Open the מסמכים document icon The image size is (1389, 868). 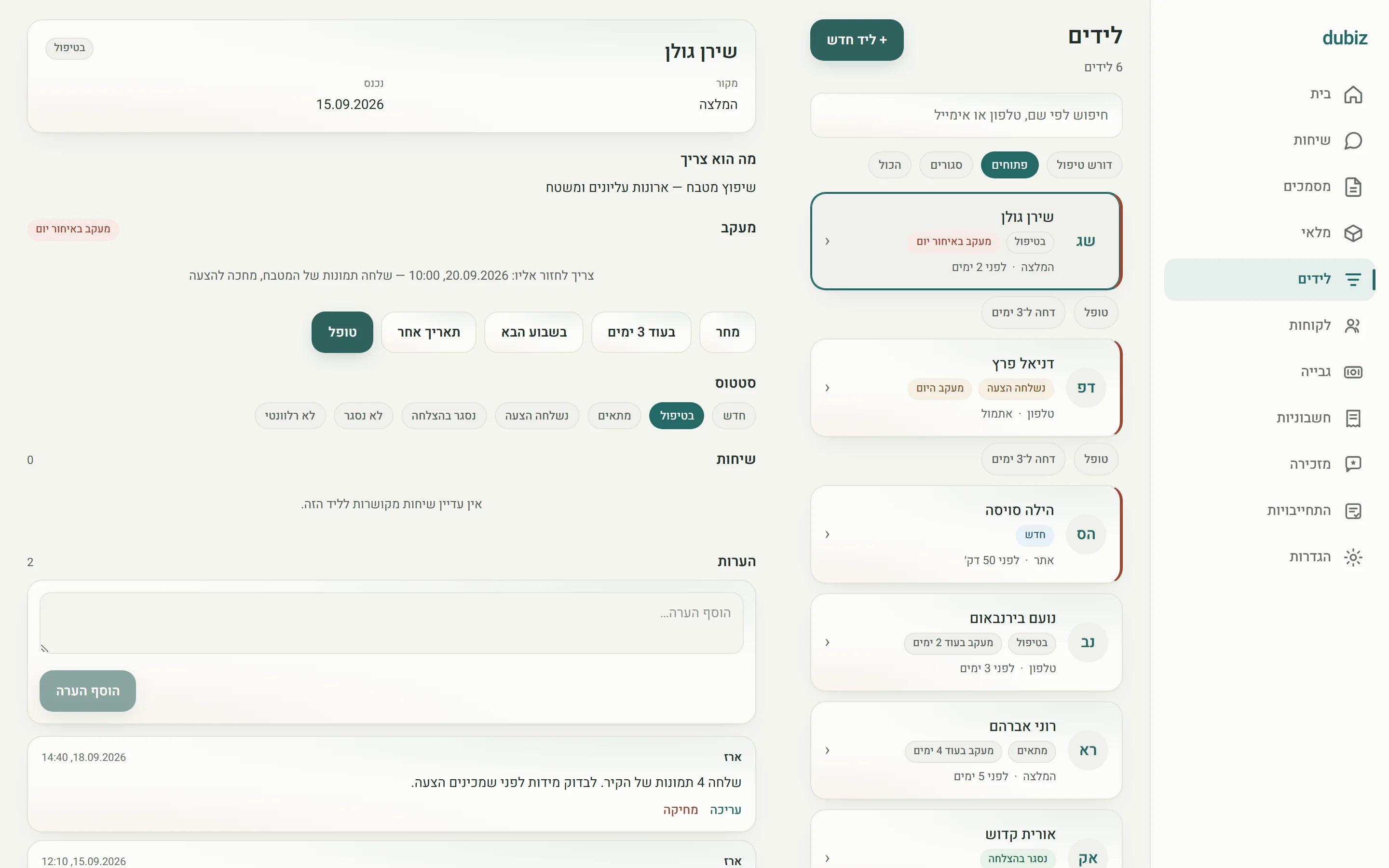pos(1353,187)
